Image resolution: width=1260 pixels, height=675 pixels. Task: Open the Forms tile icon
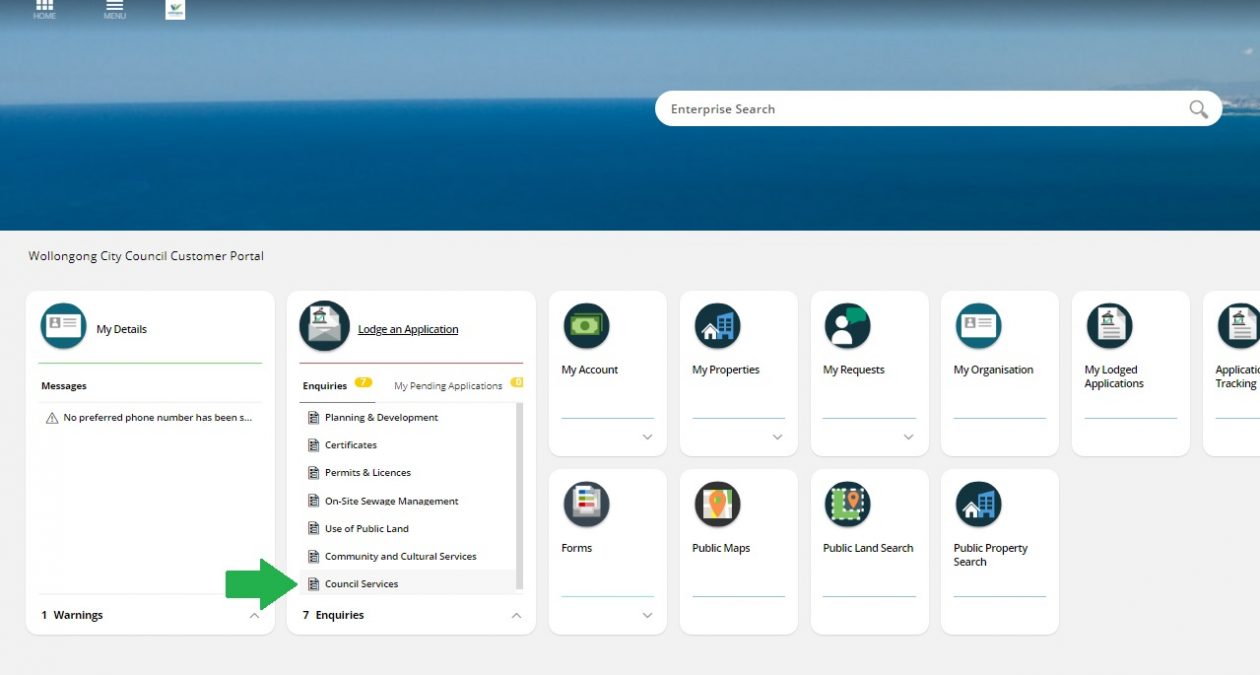586,505
